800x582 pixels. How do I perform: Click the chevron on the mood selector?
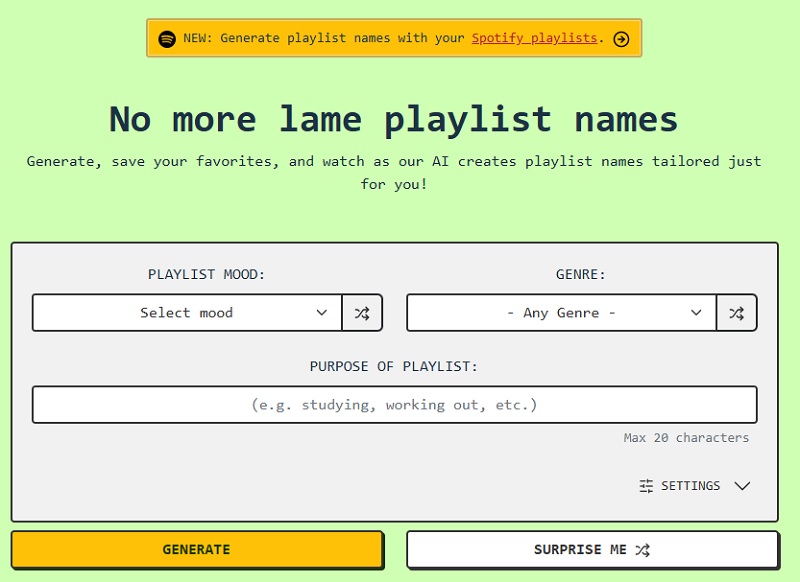point(322,312)
